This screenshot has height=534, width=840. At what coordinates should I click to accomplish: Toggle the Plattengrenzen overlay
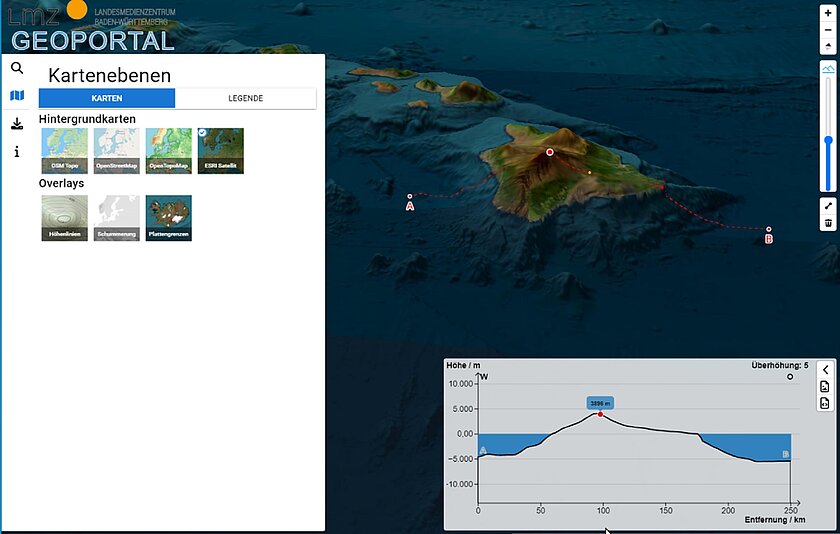tap(168, 218)
